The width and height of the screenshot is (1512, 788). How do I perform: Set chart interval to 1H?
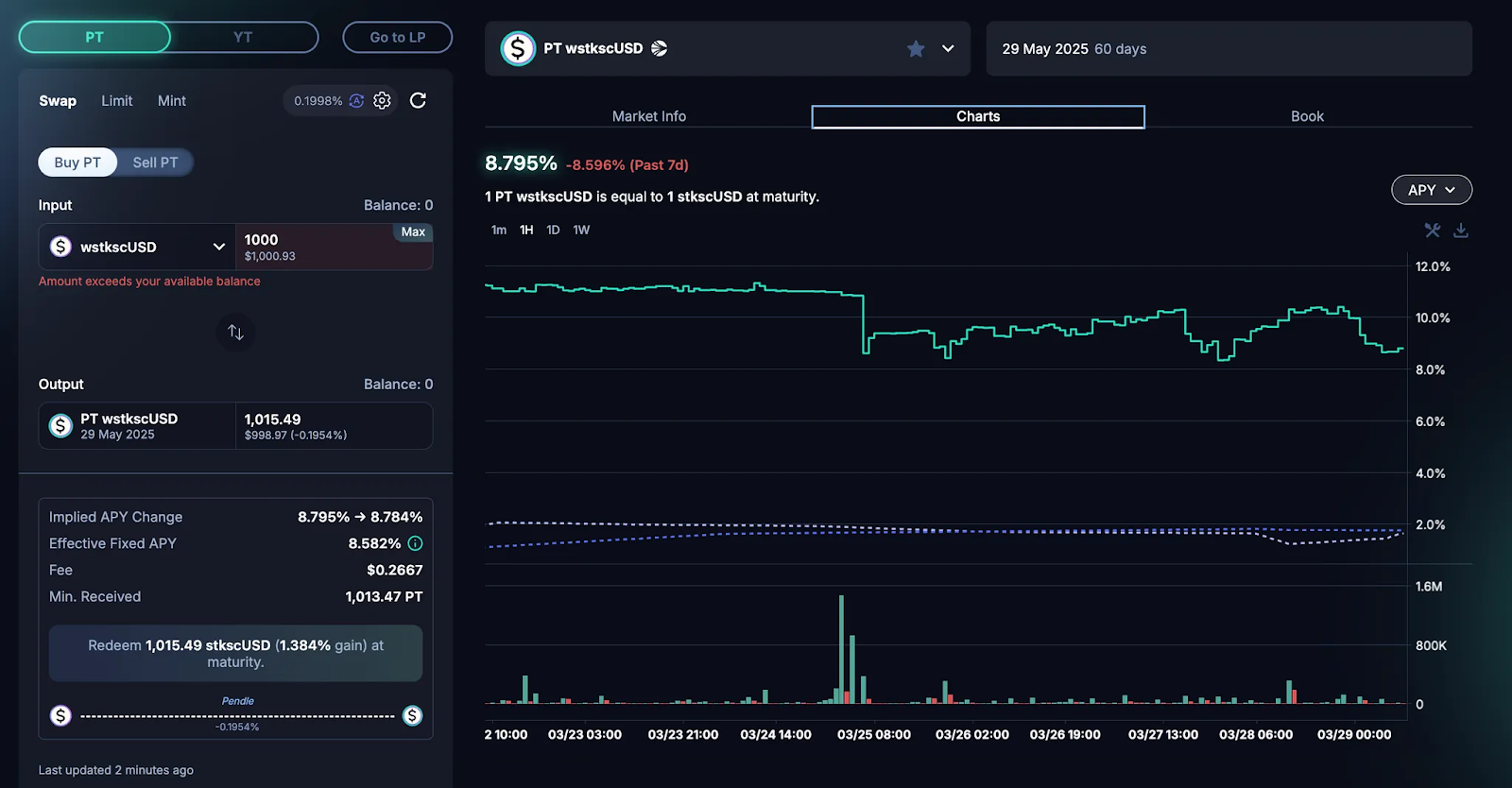[x=526, y=230]
